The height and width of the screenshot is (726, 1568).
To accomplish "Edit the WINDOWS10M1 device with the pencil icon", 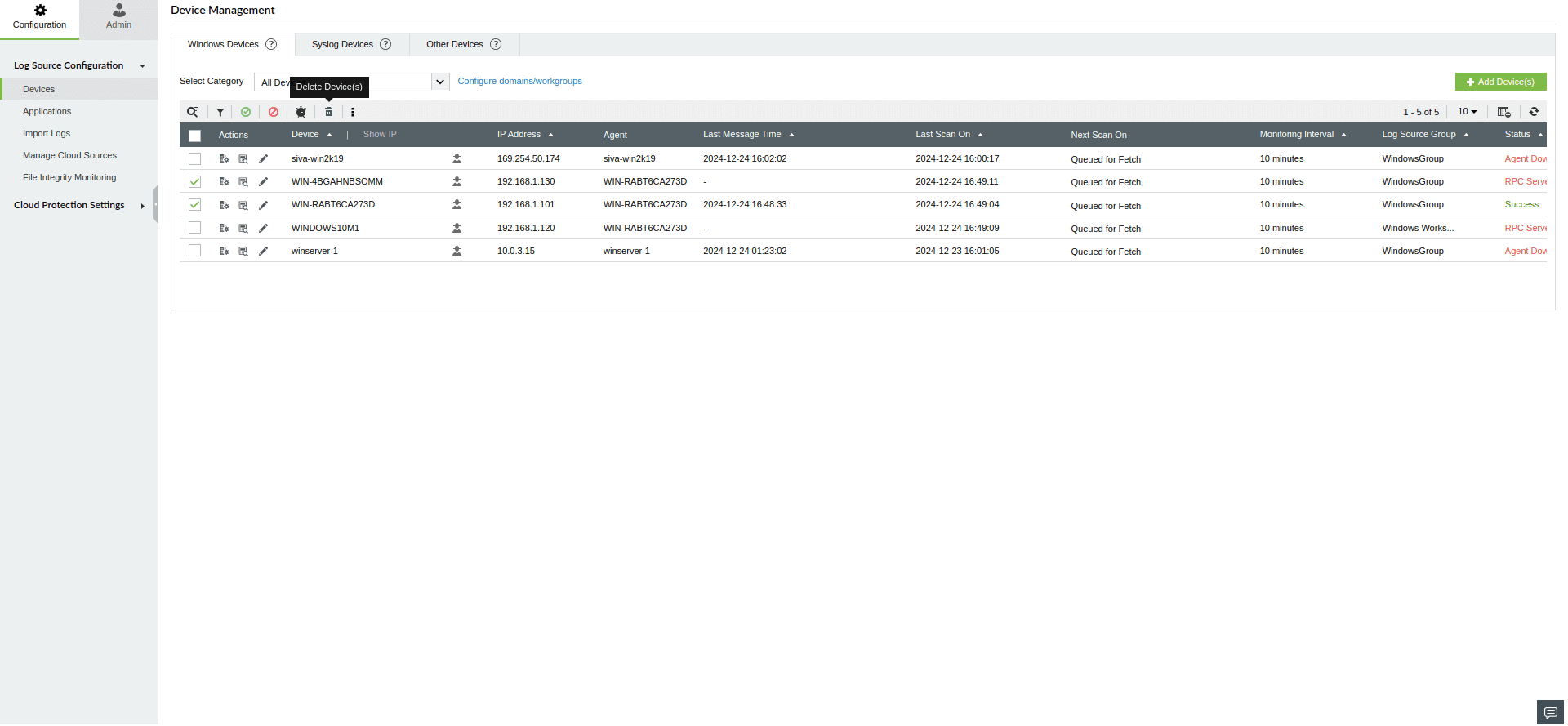I will [263, 228].
